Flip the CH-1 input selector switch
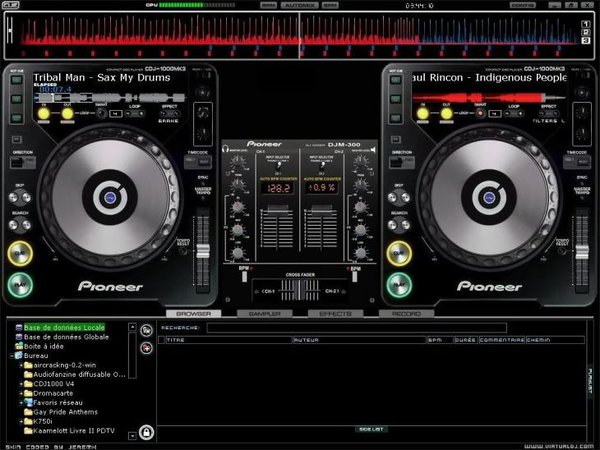The height and width of the screenshot is (450, 600). tap(279, 166)
